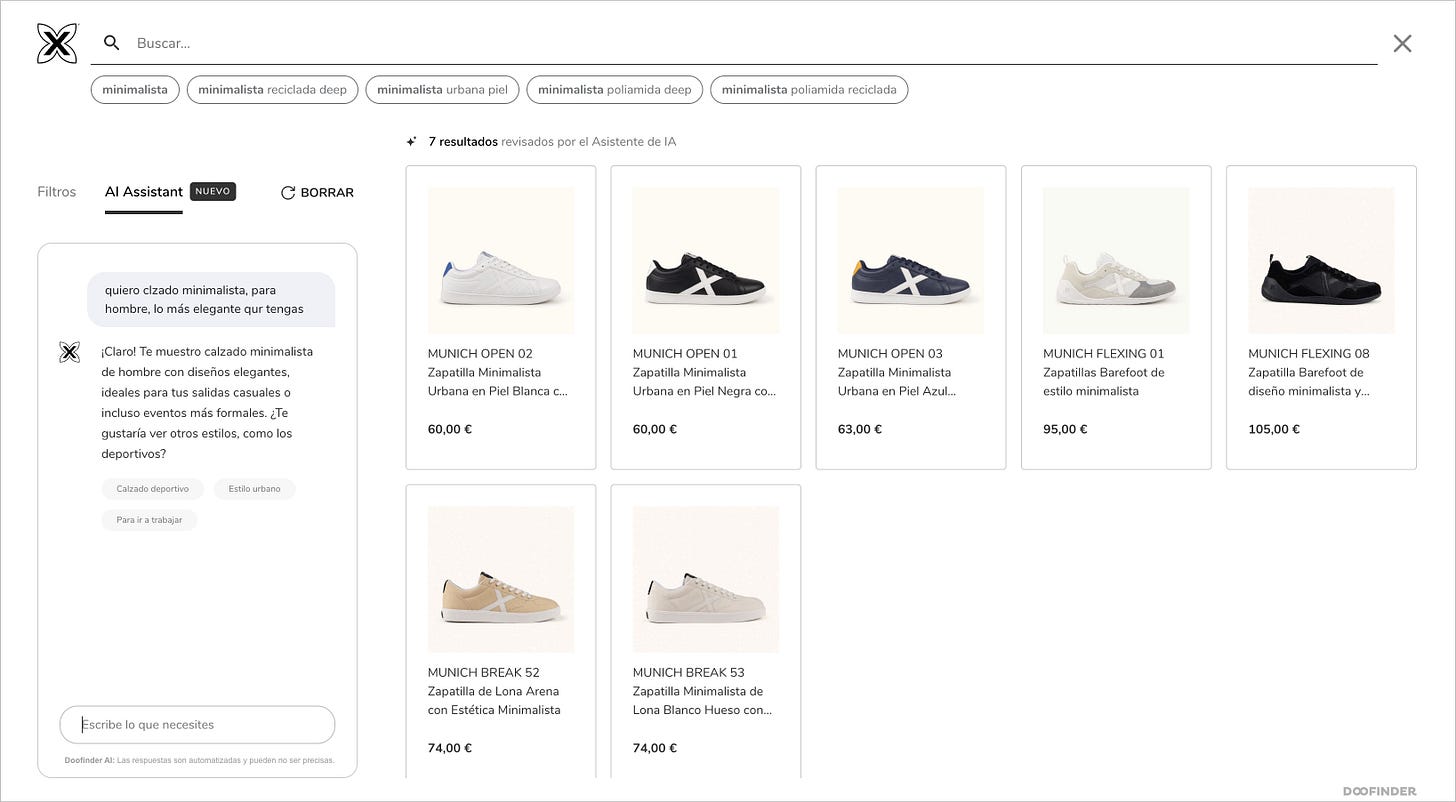Select 'minimalista reciclada deep' suggestion chip
The height and width of the screenshot is (802, 1456).
[x=272, y=90]
